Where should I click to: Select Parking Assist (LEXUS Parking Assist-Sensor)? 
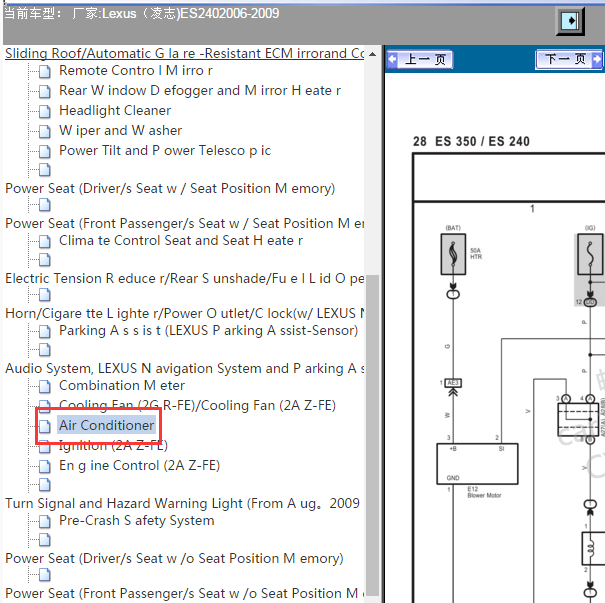[208, 331]
